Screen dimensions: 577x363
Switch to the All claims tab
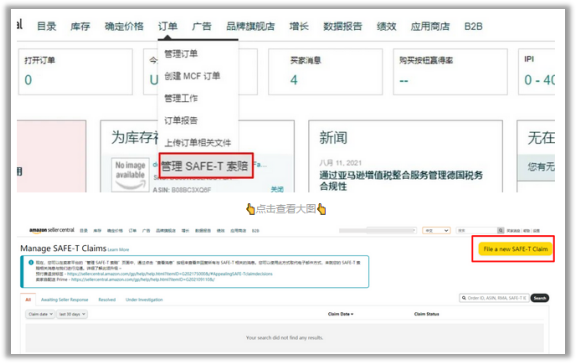pos(28,300)
